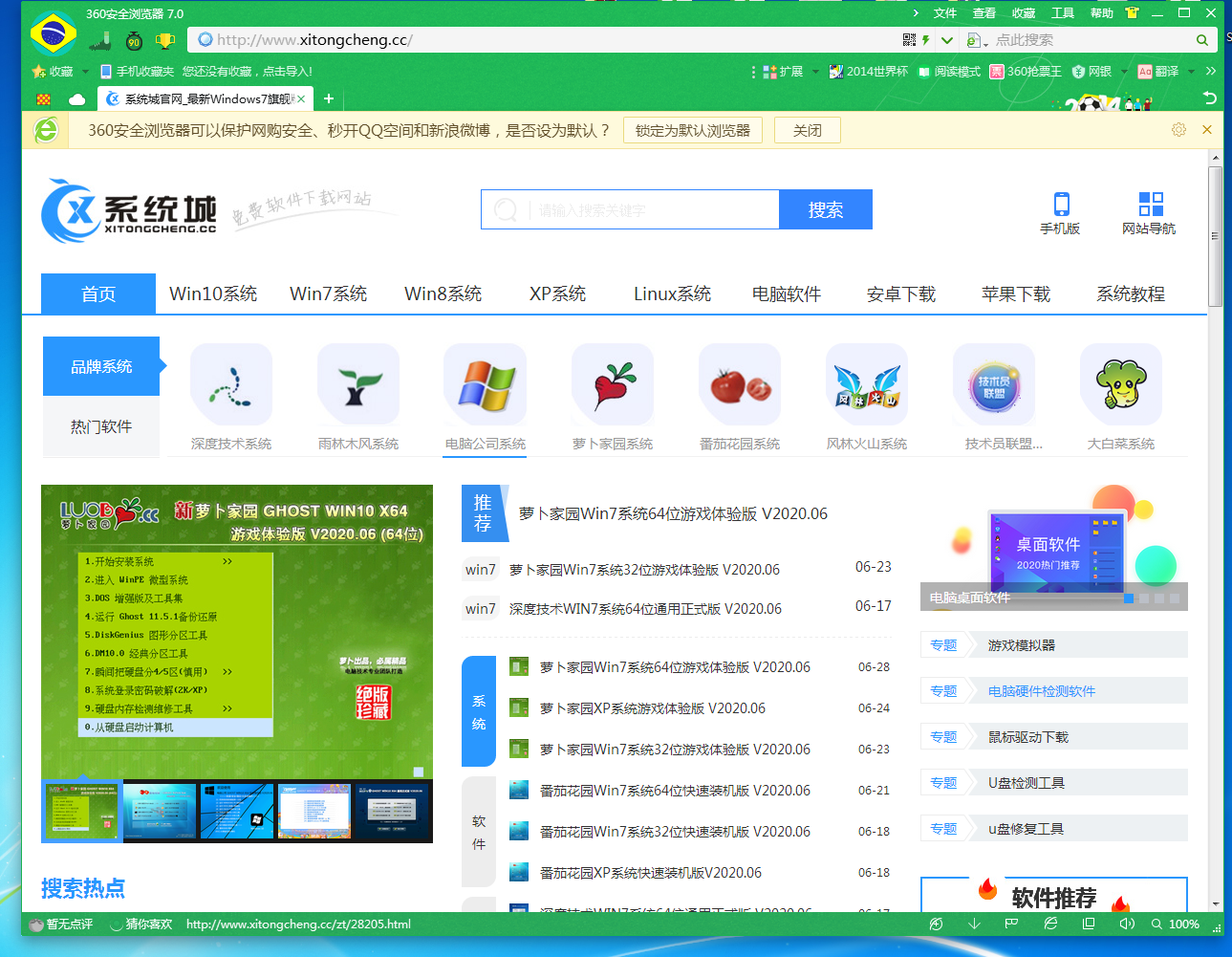The height and width of the screenshot is (957, 1232).
Task: Expand the 翻译 dropdown arrow
Action: click(x=1191, y=72)
